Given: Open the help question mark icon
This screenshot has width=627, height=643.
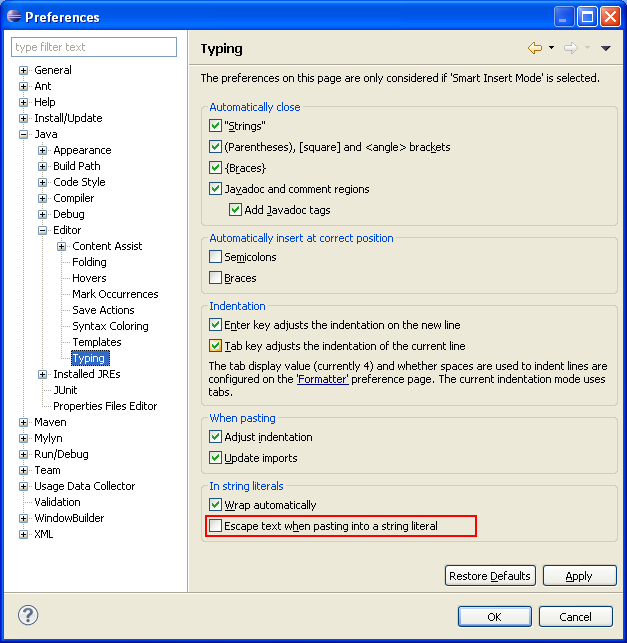Looking at the screenshot, I should pos(28,615).
